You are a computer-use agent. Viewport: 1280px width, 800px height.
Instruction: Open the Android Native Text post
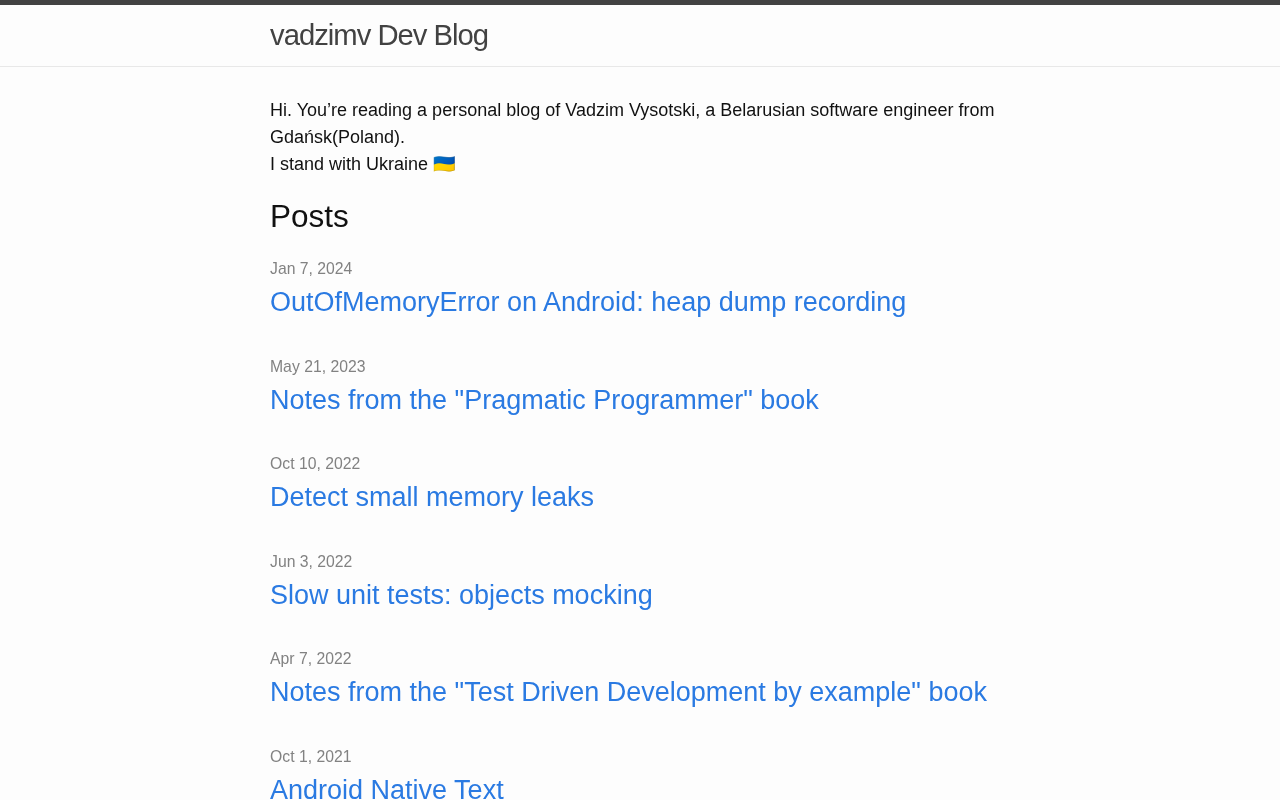pos(387,788)
